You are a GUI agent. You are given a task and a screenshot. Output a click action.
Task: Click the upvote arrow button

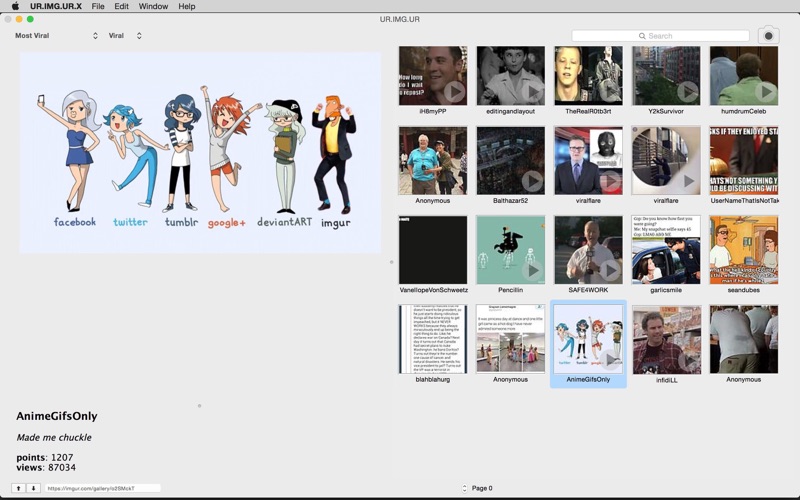(18, 488)
